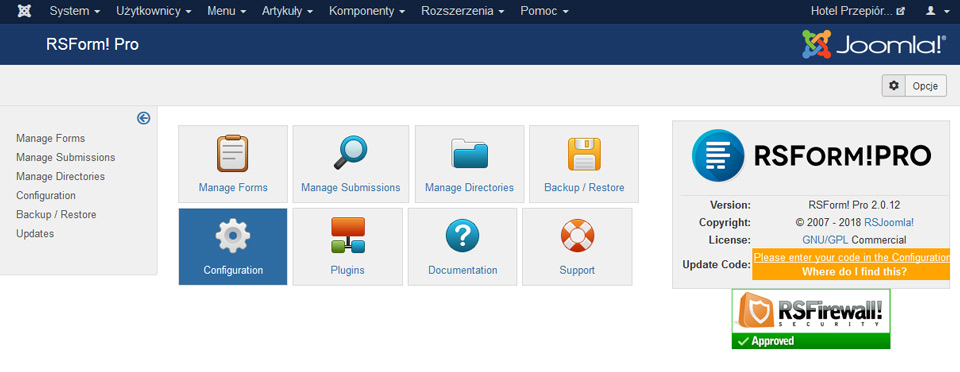Click 'Where do I find this?' link

[854, 272]
